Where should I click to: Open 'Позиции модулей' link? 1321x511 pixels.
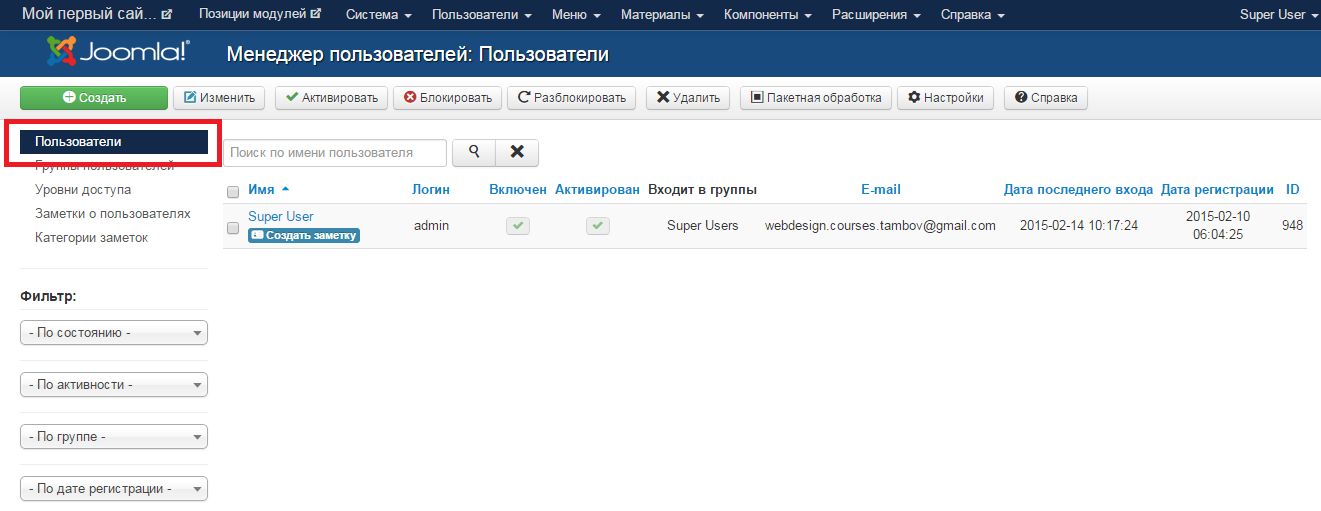260,14
